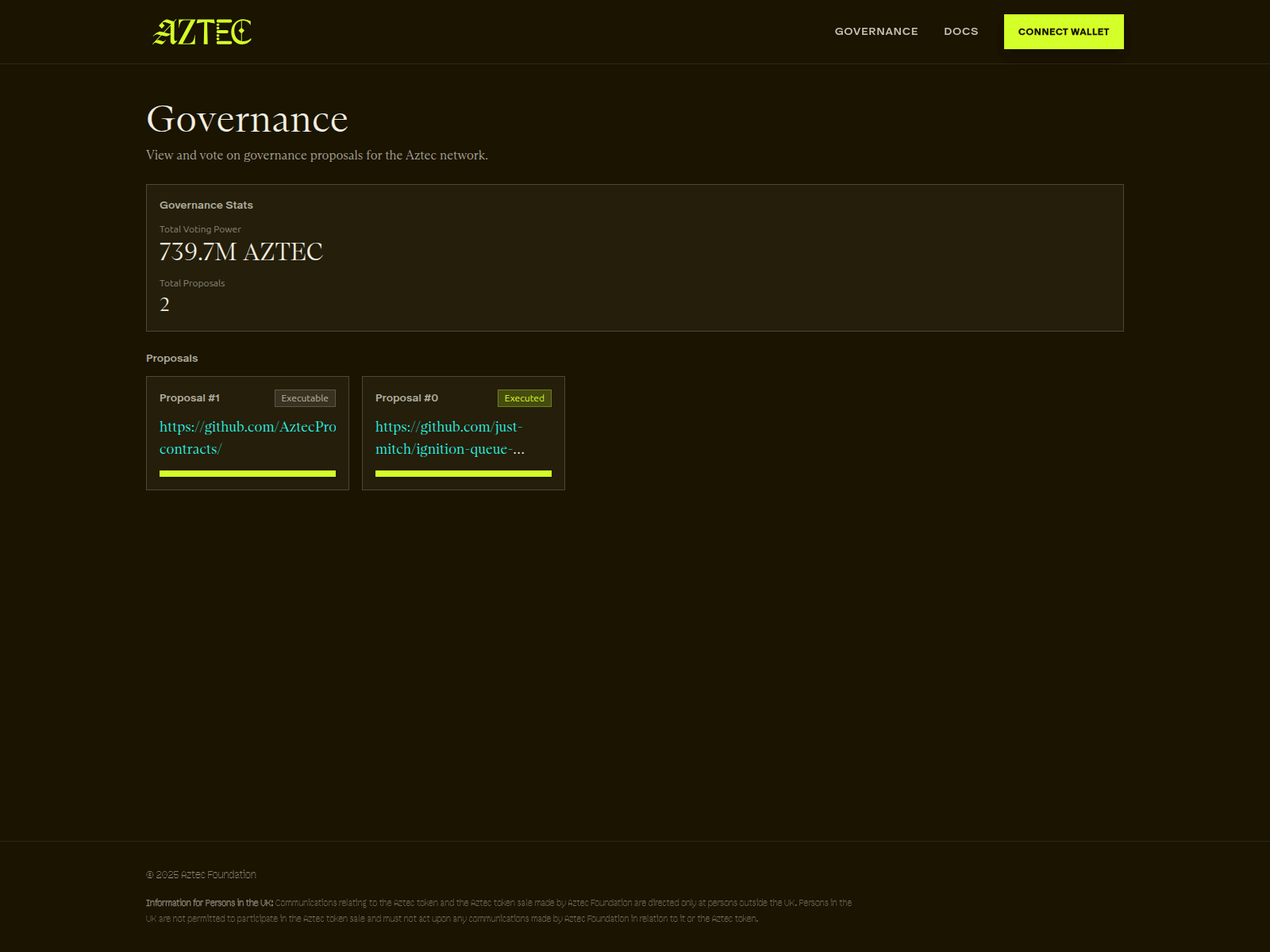Open the Proposal #0 GitHub link
The width and height of the screenshot is (1270, 952).
pyautogui.click(x=448, y=437)
